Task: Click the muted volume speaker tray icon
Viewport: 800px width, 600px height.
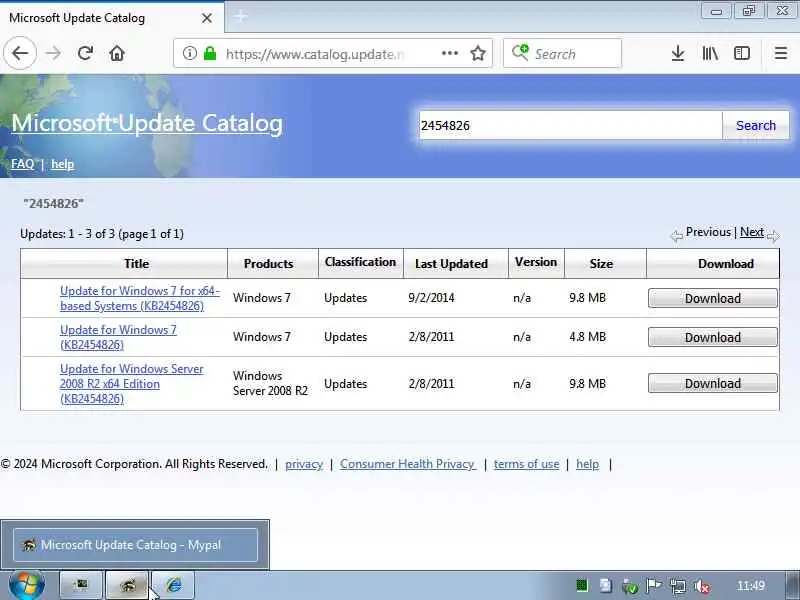Action: pyautogui.click(x=702, y=586)
